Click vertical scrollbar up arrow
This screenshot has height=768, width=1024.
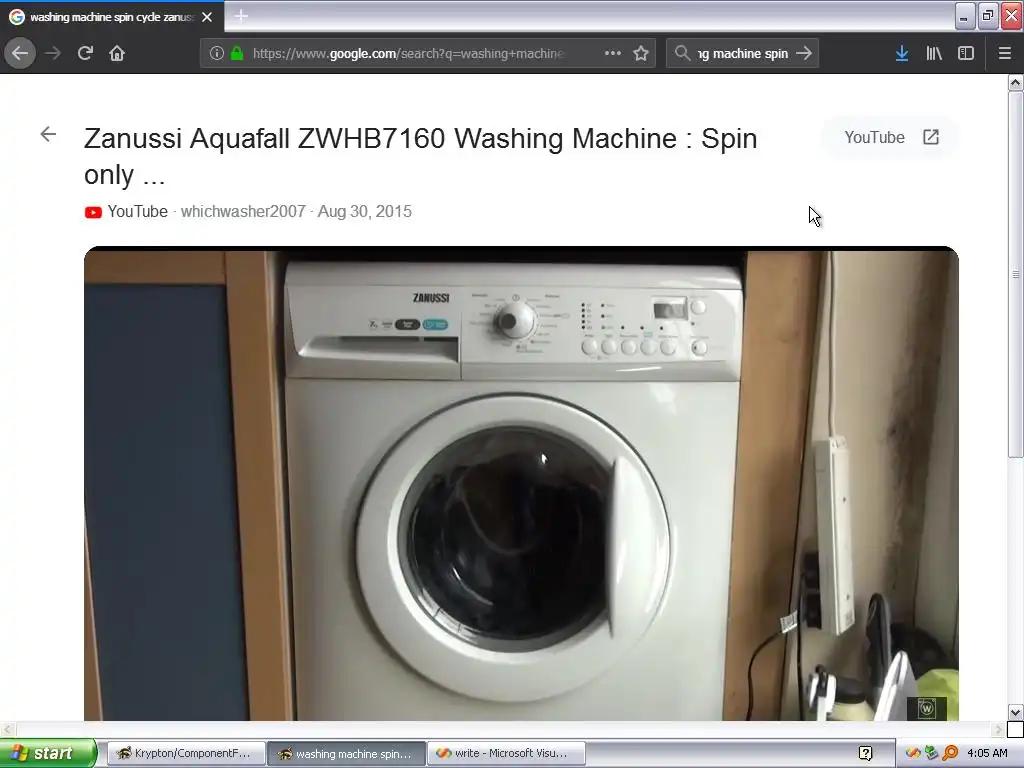(1015, 83)
